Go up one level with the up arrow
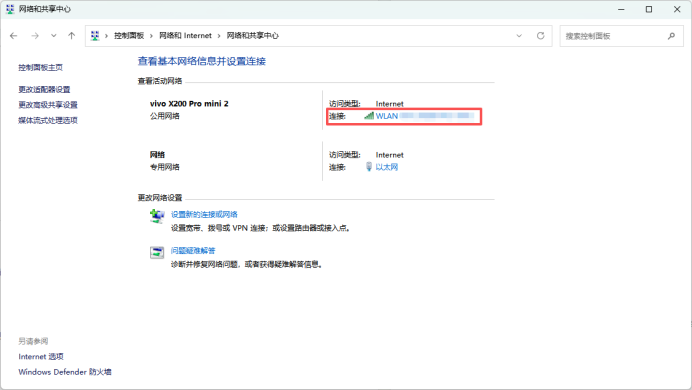The height and width of the screenshot is (390, 692). [71, 36]
